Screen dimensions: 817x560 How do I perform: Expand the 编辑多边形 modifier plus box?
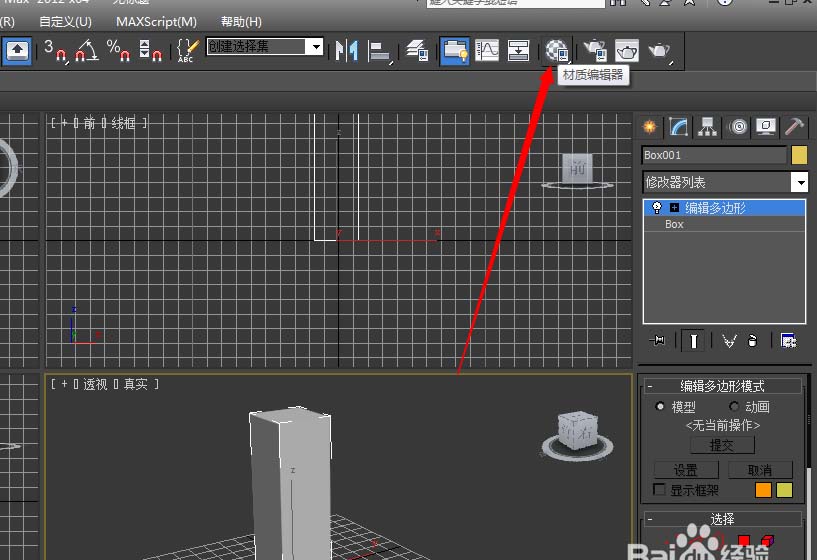click(x=674, y=208)
